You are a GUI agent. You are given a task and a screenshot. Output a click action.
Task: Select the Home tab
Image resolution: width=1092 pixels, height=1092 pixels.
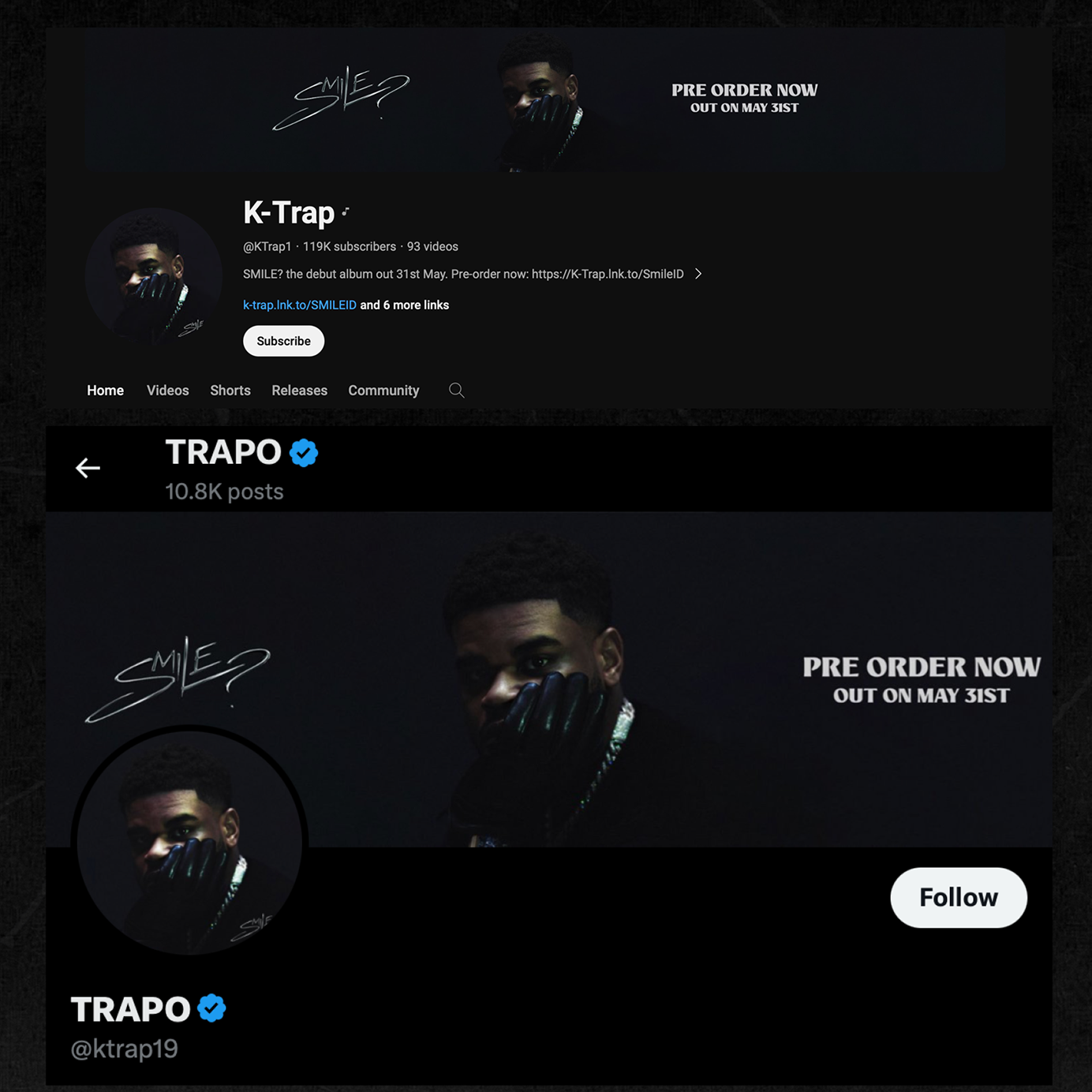pos(106,391)
